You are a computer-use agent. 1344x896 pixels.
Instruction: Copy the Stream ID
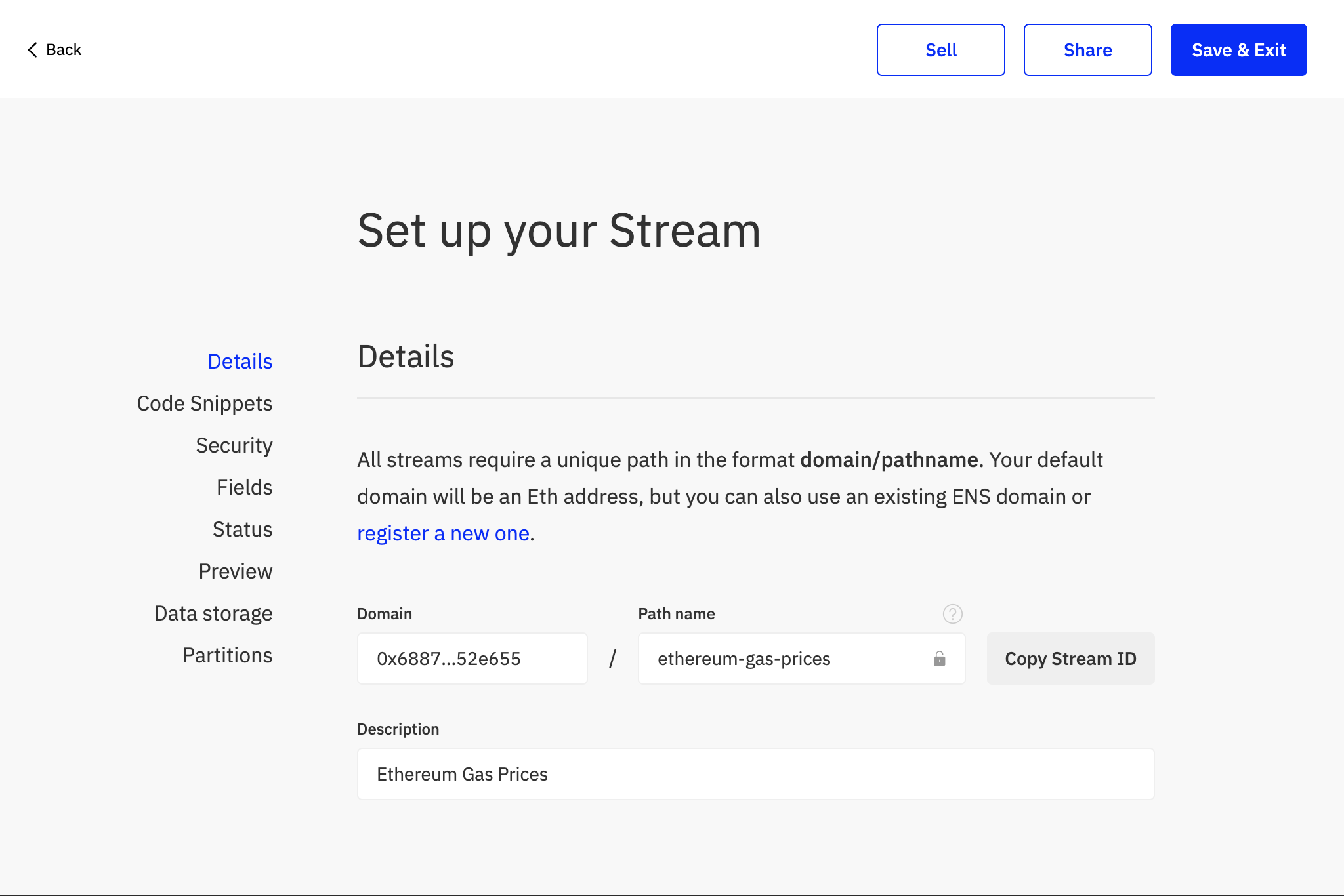pos(1070,659)
